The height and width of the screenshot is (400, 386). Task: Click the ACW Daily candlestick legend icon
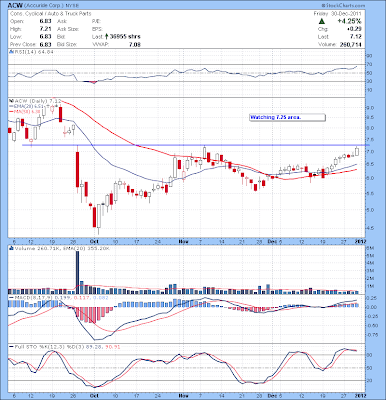click(11, 100)
